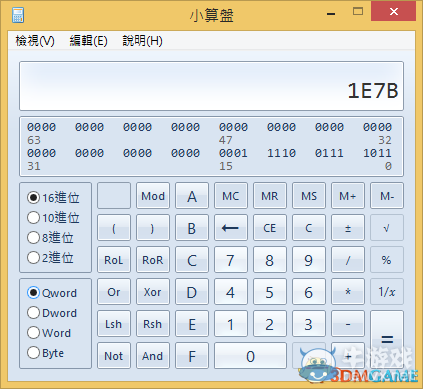Click M+ memory add button
This screenshot has width=423, height=389.
click(x=348, y=196)
